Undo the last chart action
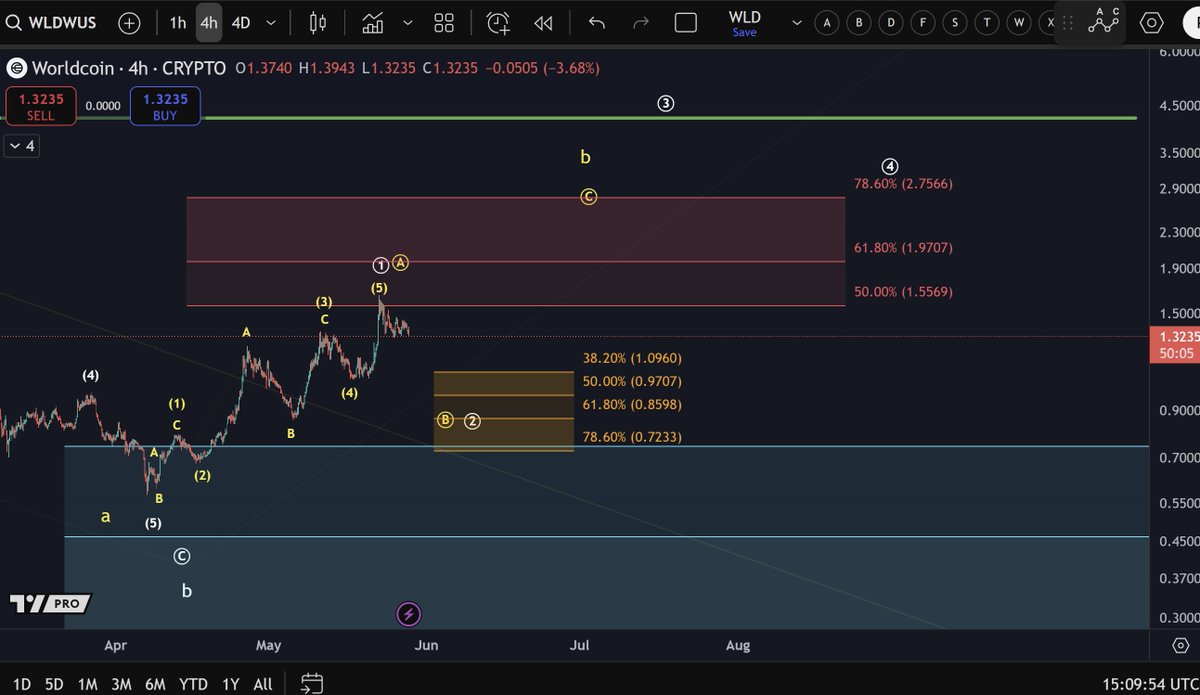 [597, 22]
